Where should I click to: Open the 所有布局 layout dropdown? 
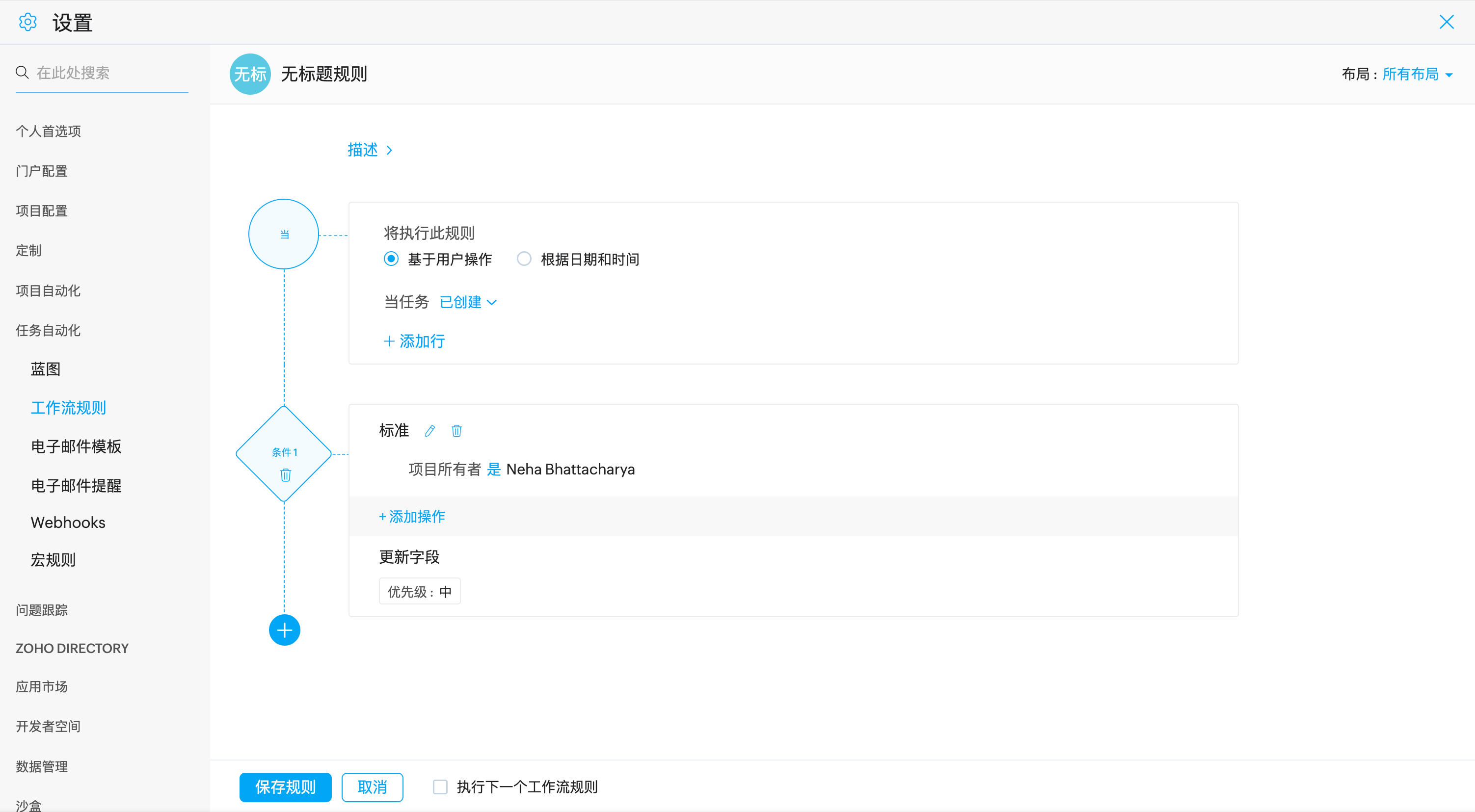click(1417, 75)
